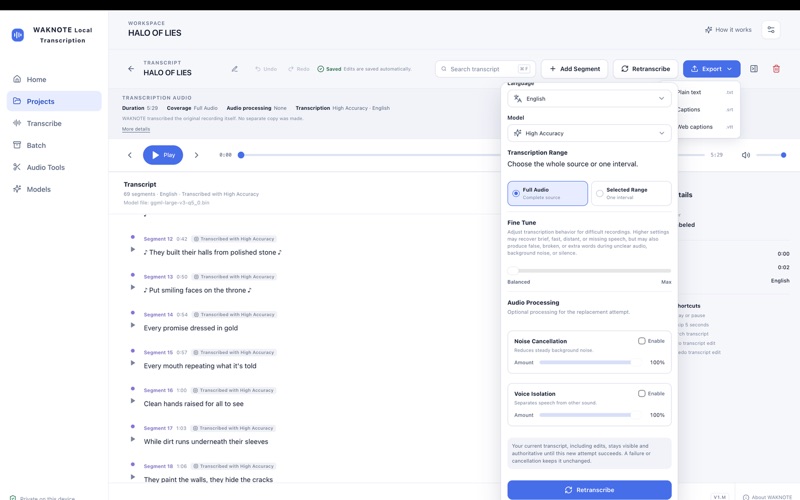This screenshot has width=800, height=500.
Task: Select the Selected Range radio option
Action: click(631, 193)
